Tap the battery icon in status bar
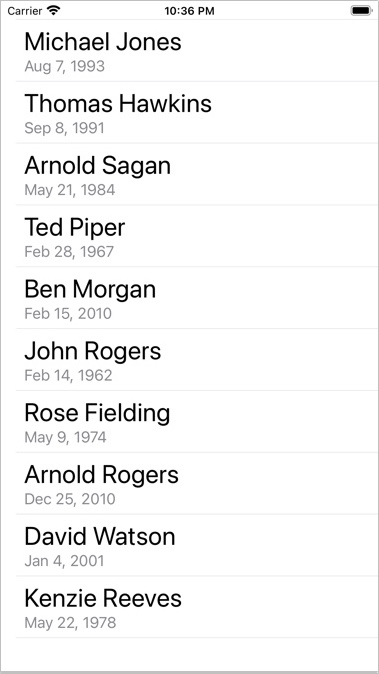This screenshot has height=674, width=379. pyautogui.click(x=361, y=11)
